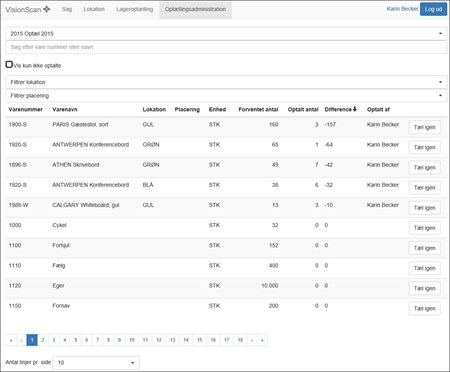
Task: Open the Lokation tab
Action: tap(94, 9)
